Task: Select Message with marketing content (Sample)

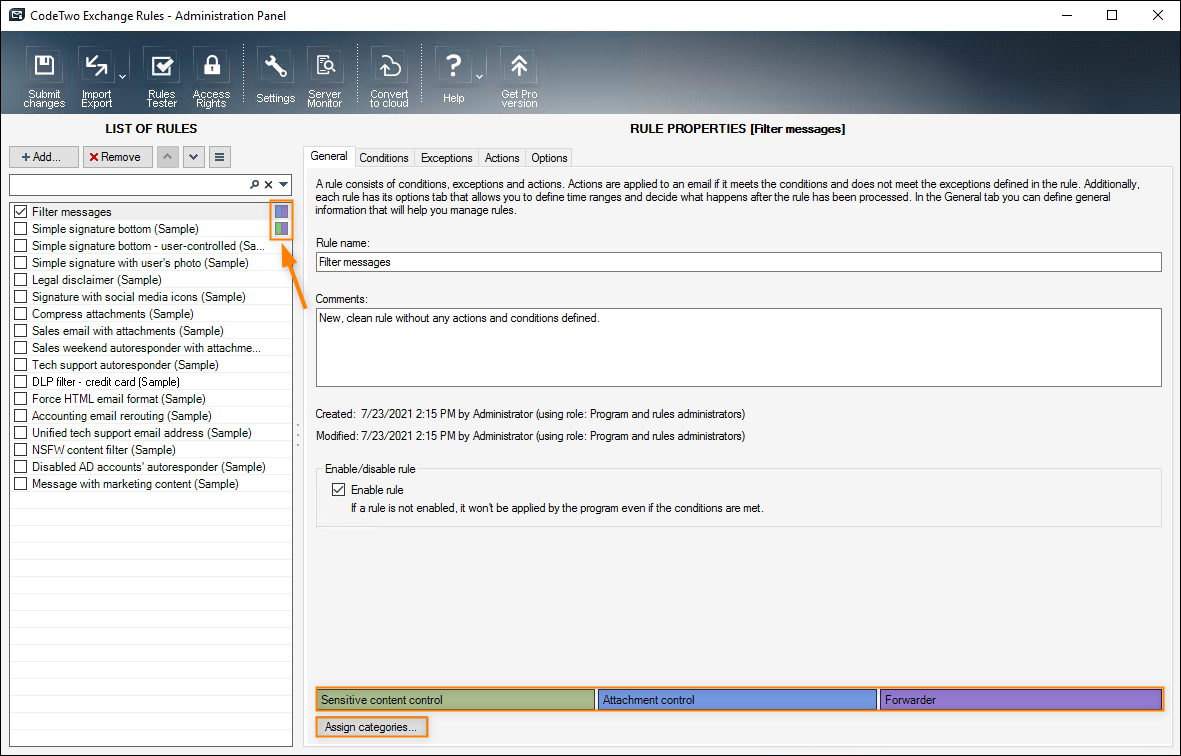Action: click(135, 484)
